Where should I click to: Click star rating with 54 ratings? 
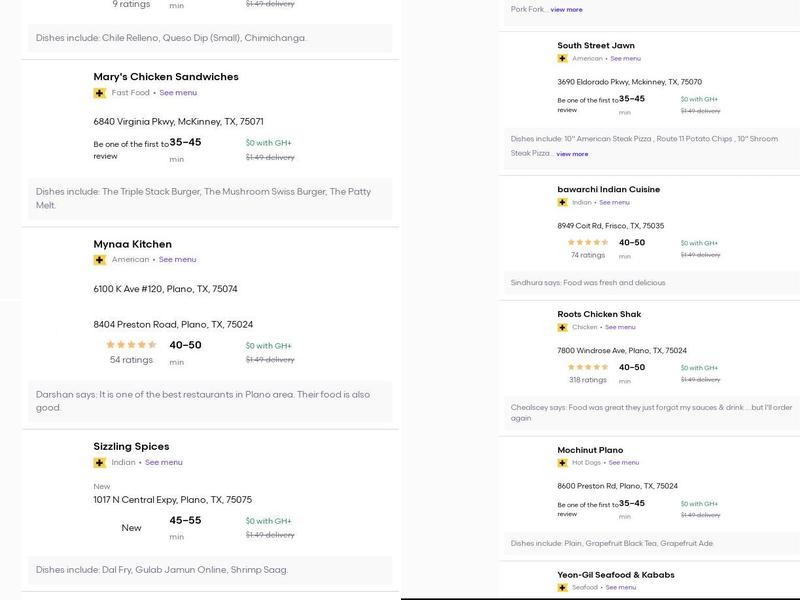click(131, 345)
